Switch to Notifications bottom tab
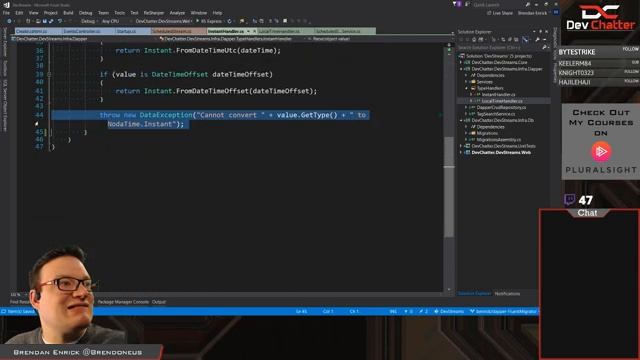 (x=507, y=293)
